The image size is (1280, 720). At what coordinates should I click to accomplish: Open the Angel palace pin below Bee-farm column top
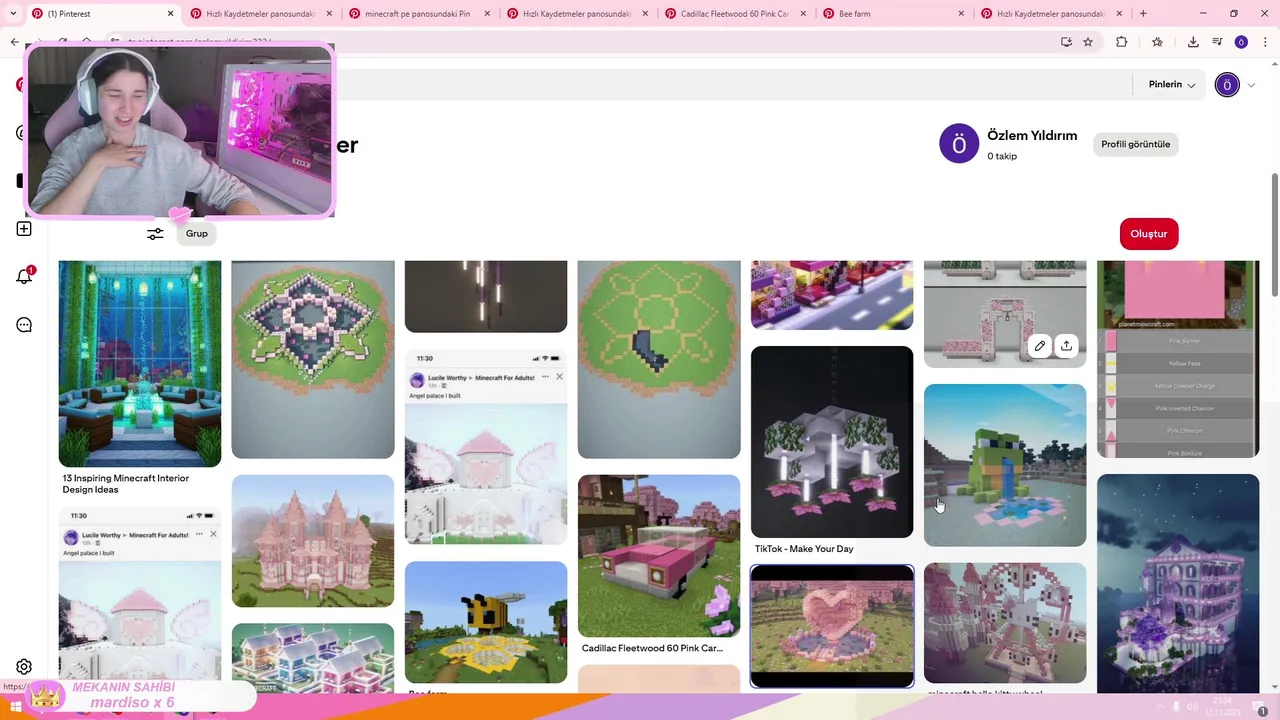[486, 447]
